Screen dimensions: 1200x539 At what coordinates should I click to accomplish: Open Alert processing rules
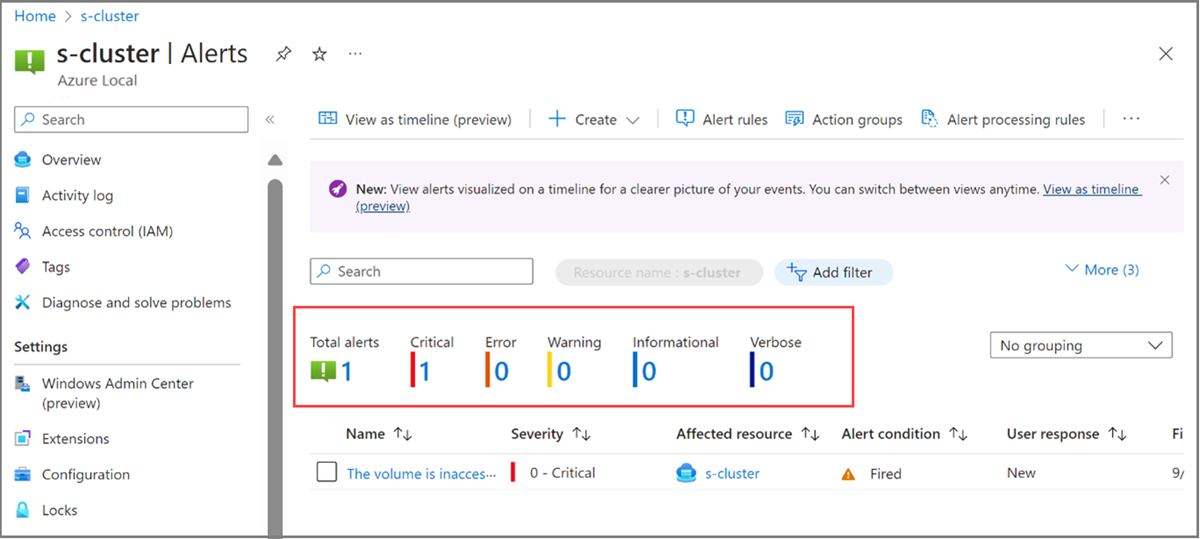click(x=1003, y=119)
